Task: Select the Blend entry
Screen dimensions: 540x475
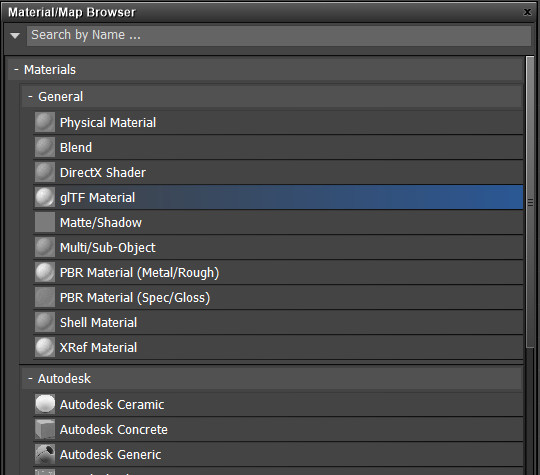Action: point(278,147)
